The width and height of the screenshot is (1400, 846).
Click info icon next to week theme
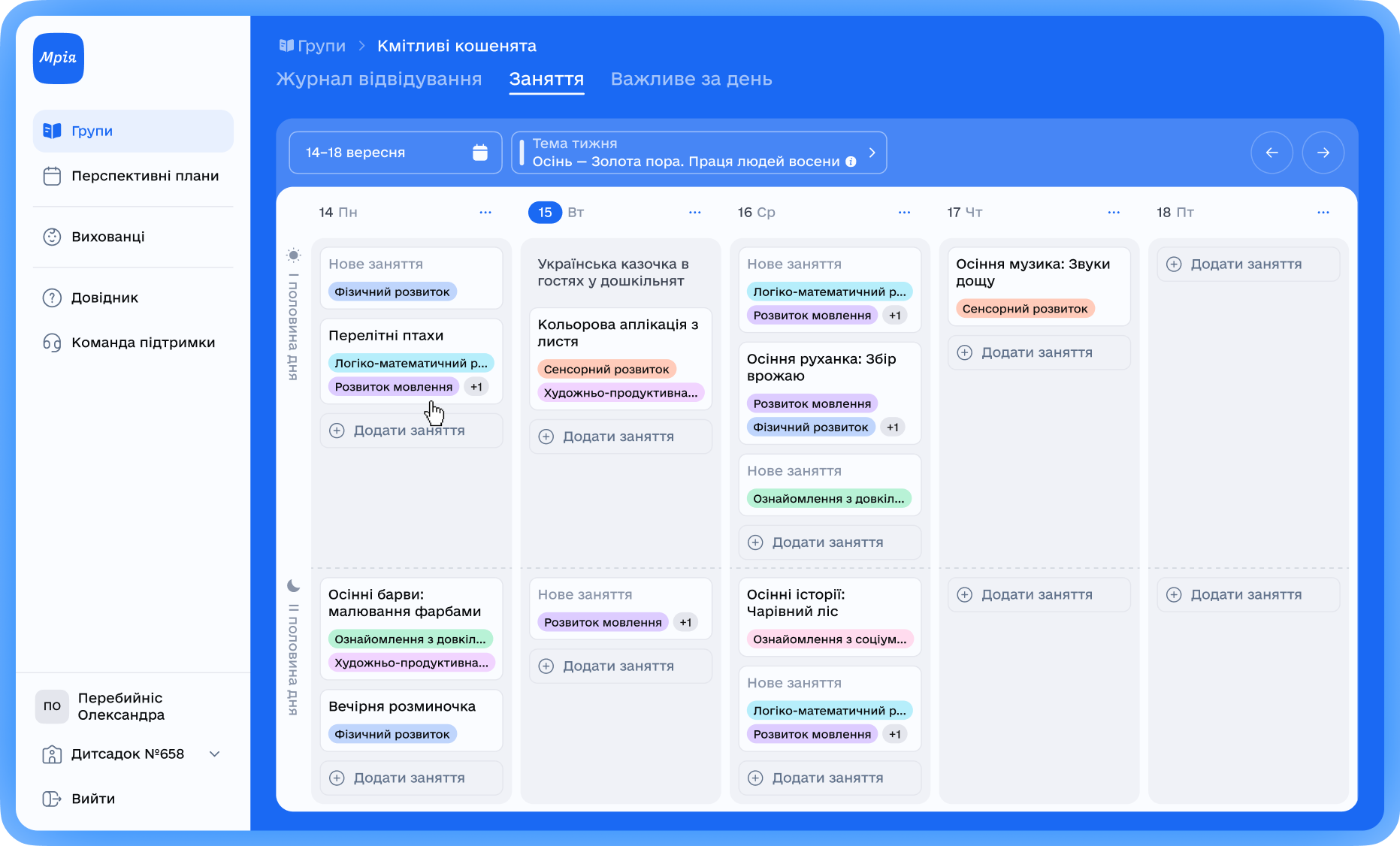[851, 162]
